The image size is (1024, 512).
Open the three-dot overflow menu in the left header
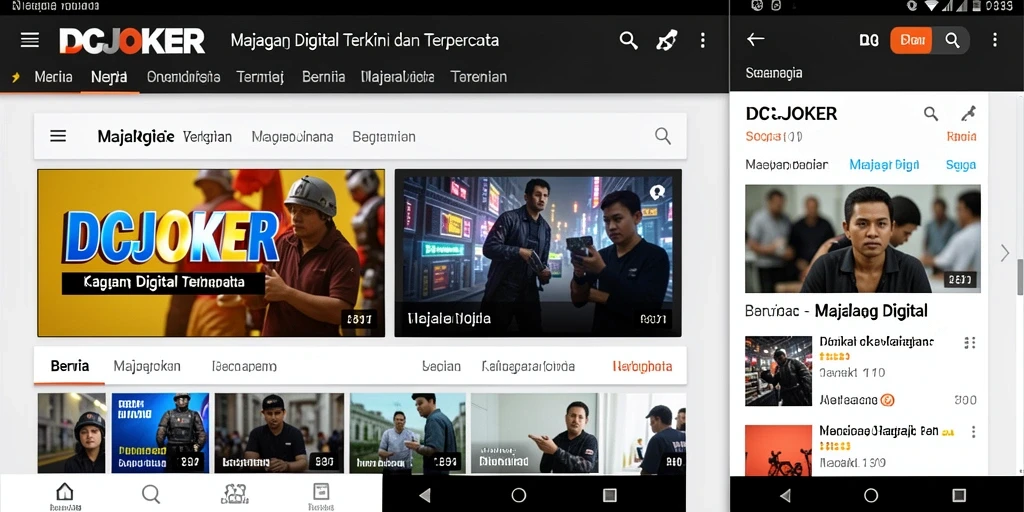tap(703, 40)
